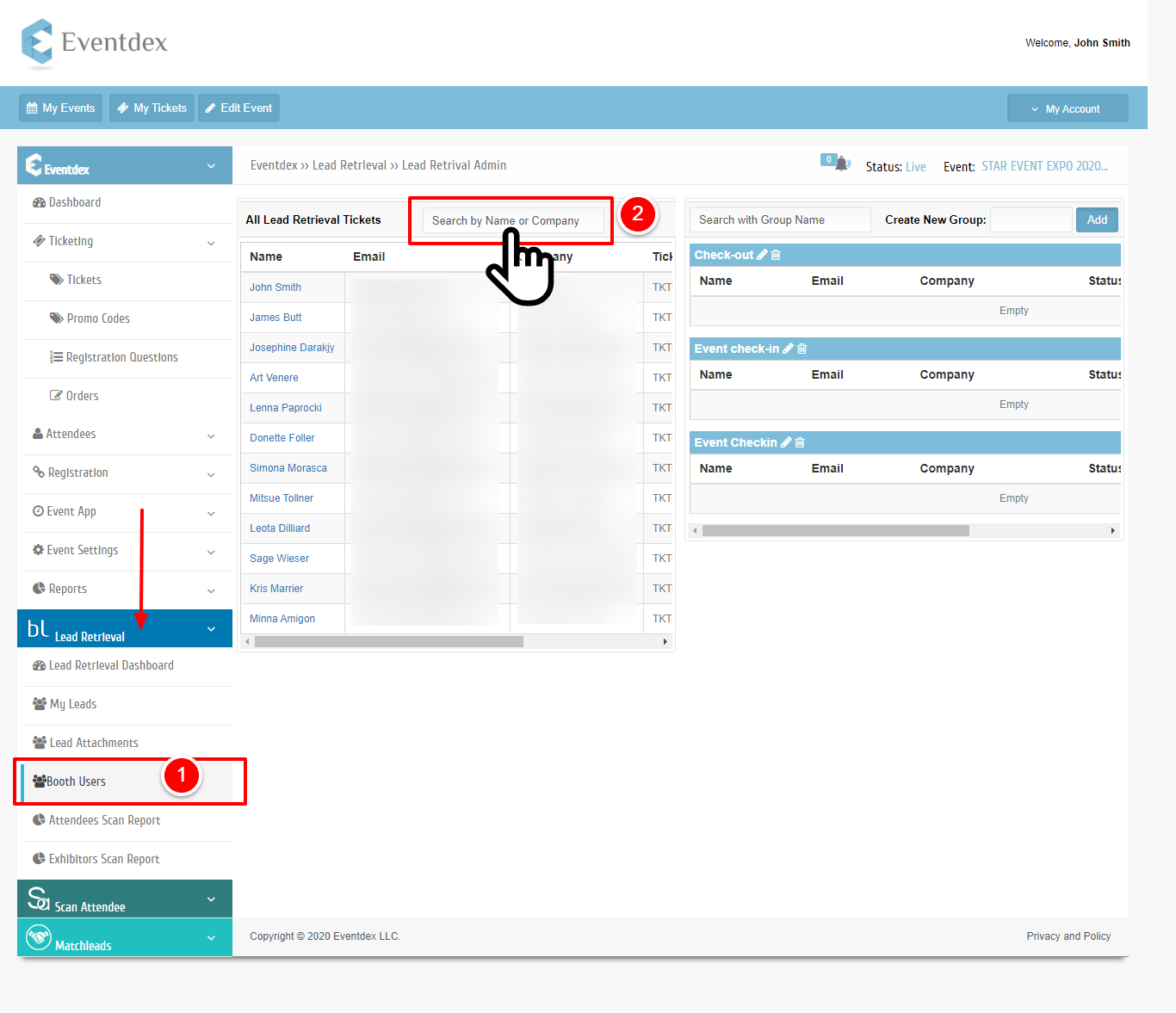Open the My Tickets tab
Viewport: 1176px width, 1013px height.
click(152, 108)
